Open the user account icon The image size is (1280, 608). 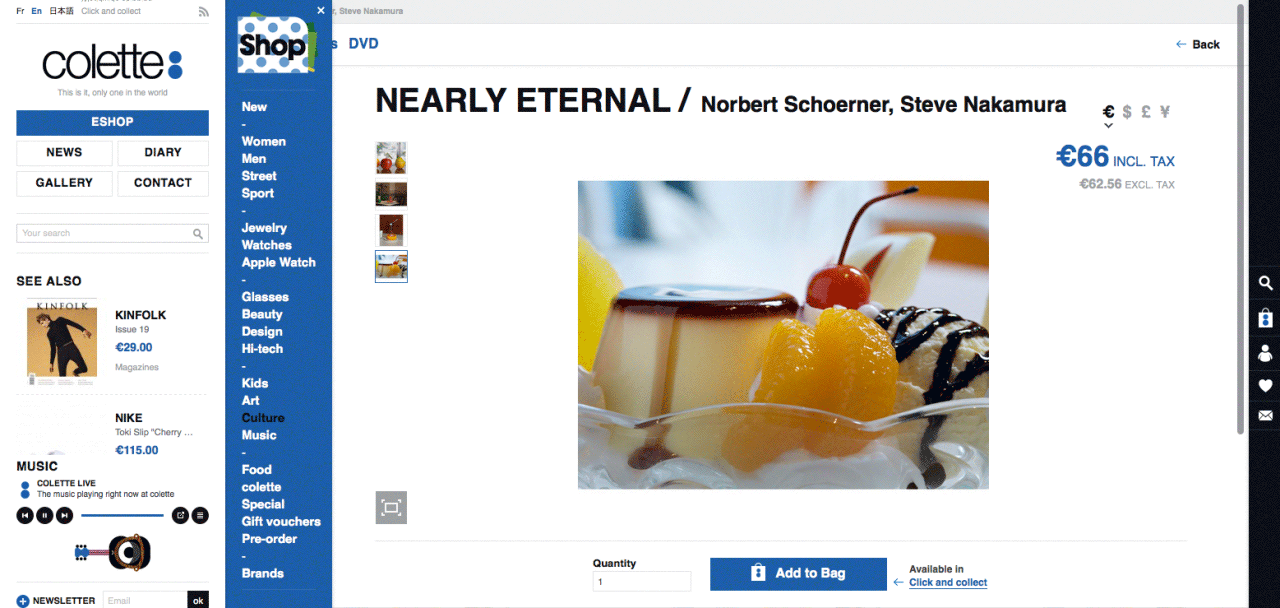[1266, 352]
